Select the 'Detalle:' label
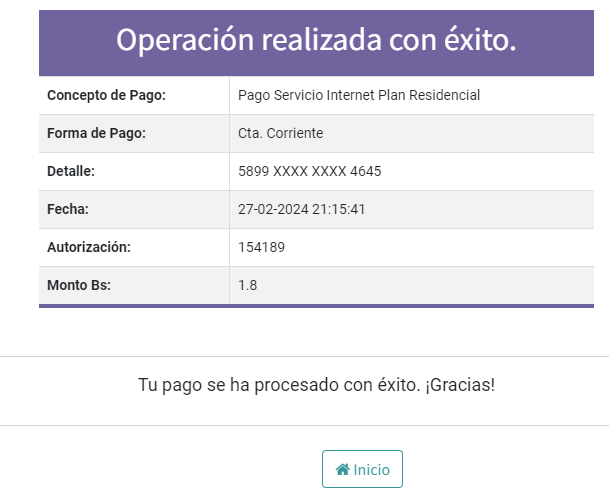This screenshot has height=502, width=609. 71,171
